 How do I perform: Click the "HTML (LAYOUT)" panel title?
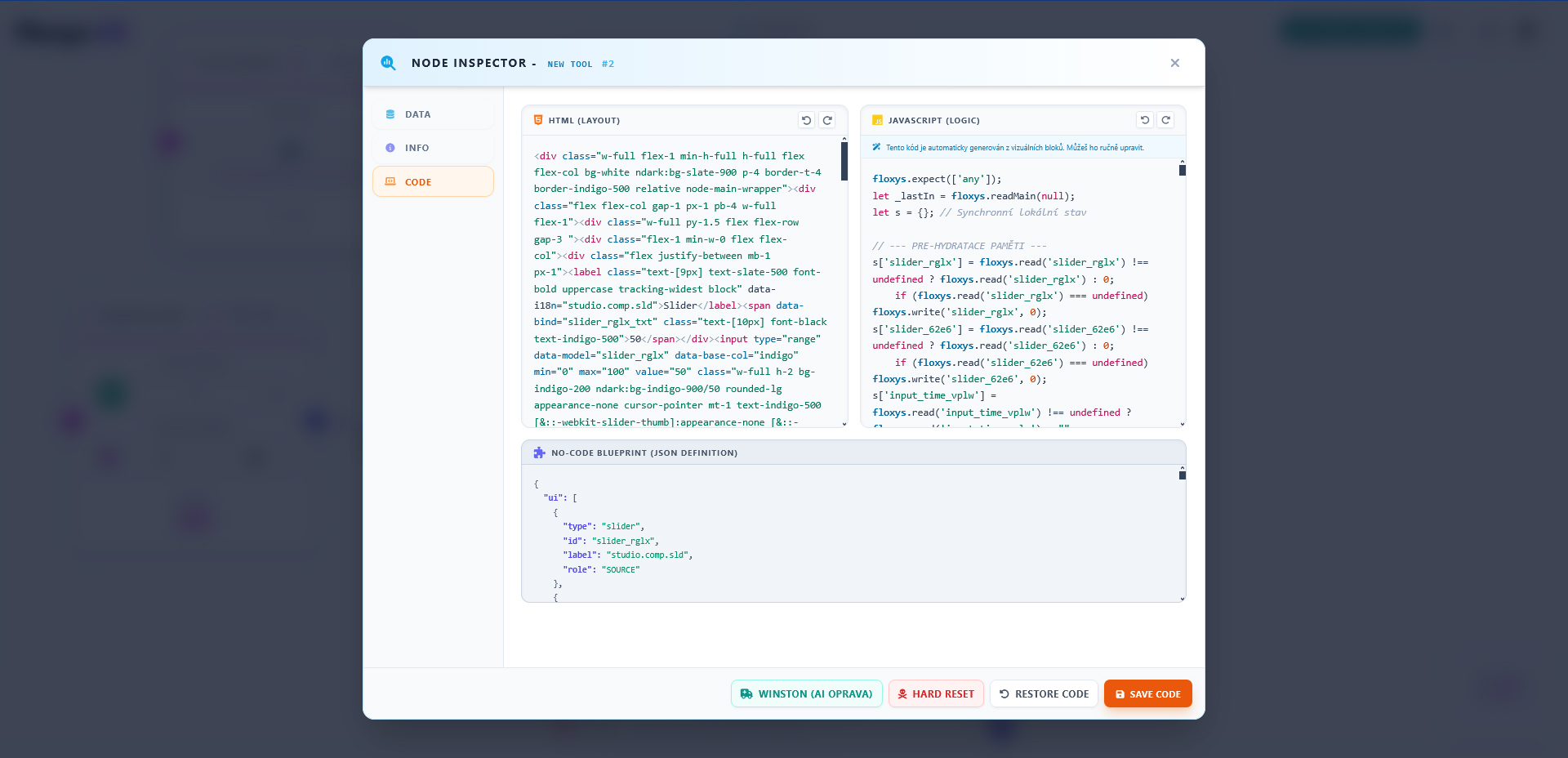[584, 120]
